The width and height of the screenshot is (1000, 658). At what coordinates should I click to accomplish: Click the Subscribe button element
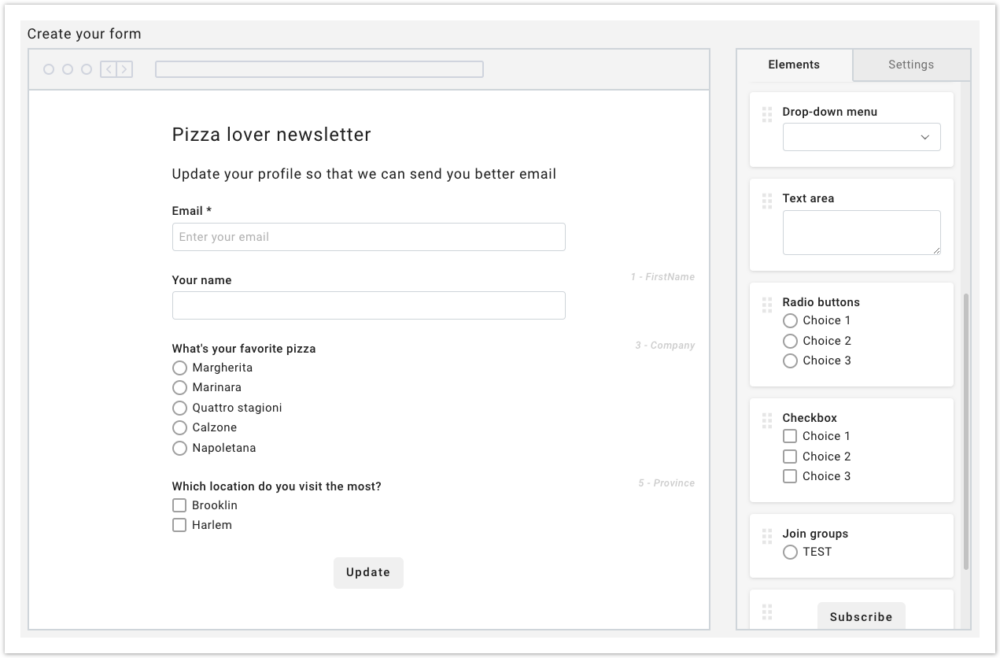click(x=860, y=616)
